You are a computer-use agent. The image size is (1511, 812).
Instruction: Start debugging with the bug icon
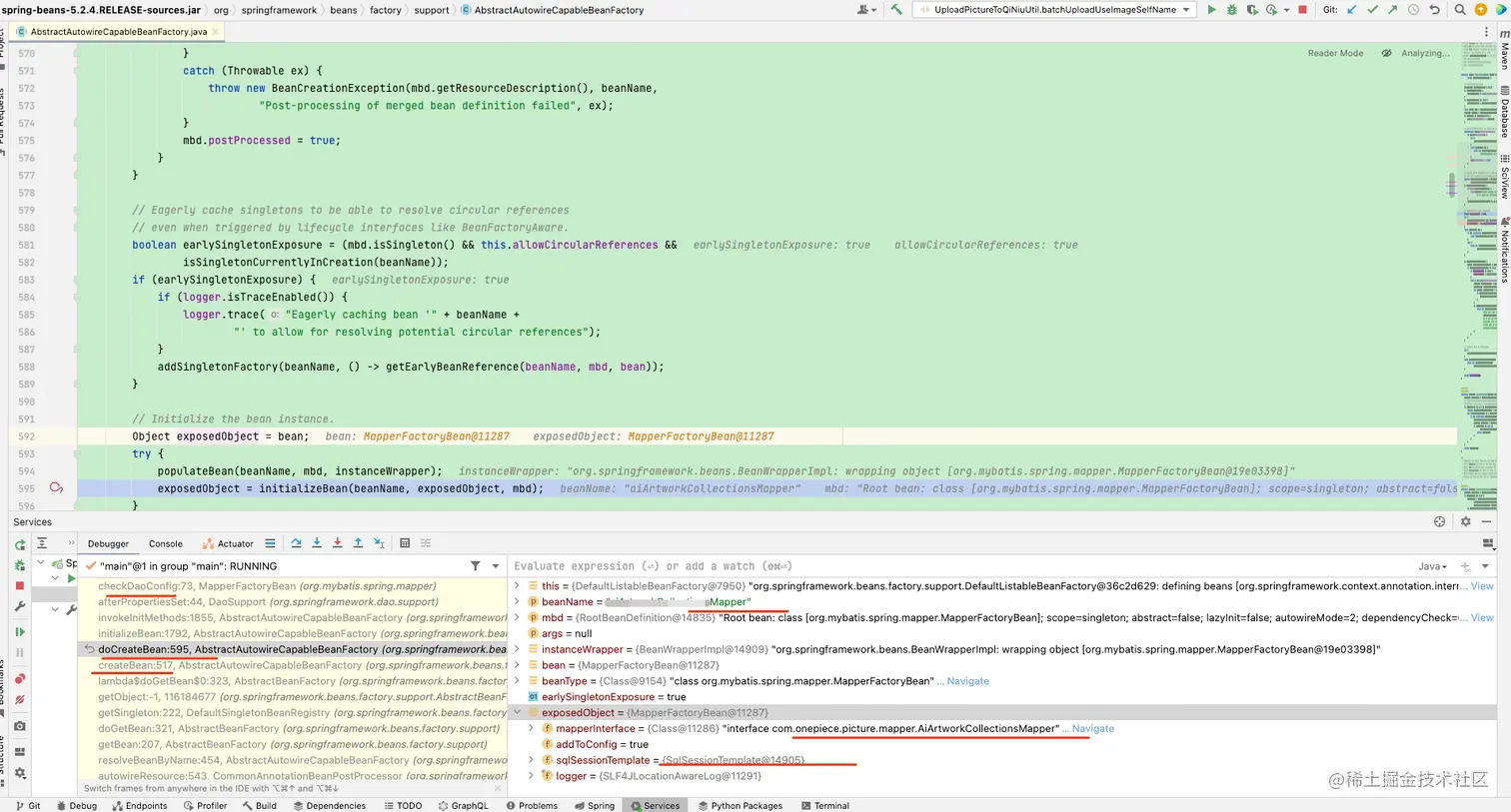[x=1231, y=10]
